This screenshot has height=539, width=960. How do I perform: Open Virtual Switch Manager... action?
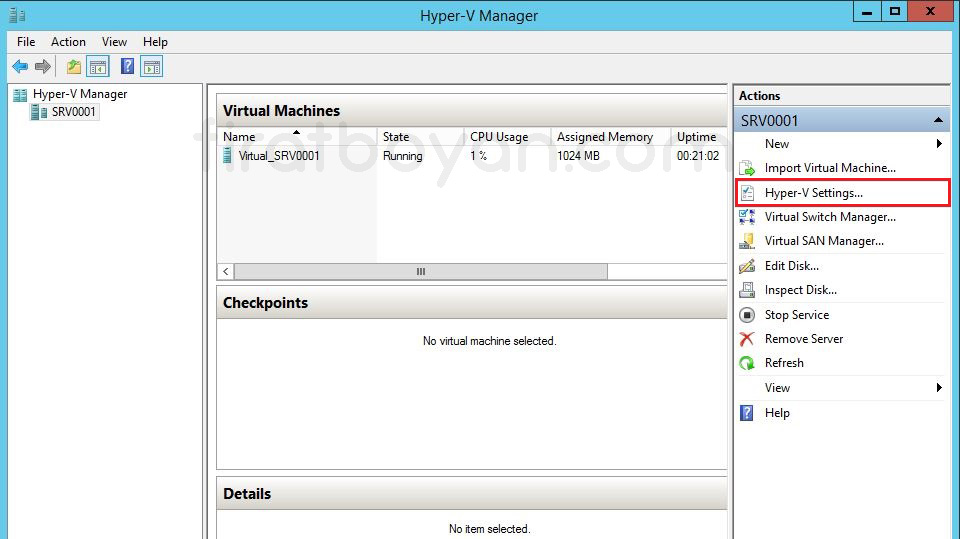(x=830, y=217)
